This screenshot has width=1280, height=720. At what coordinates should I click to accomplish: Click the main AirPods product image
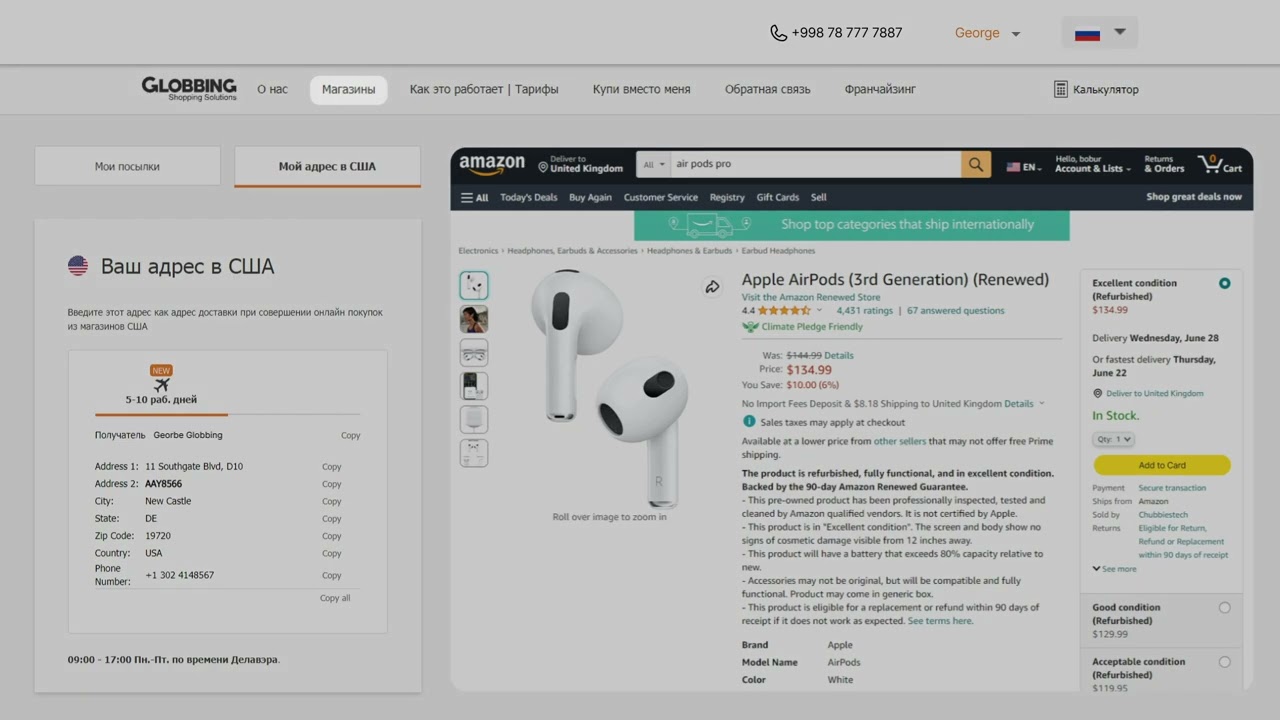click(x=609, y=388)
